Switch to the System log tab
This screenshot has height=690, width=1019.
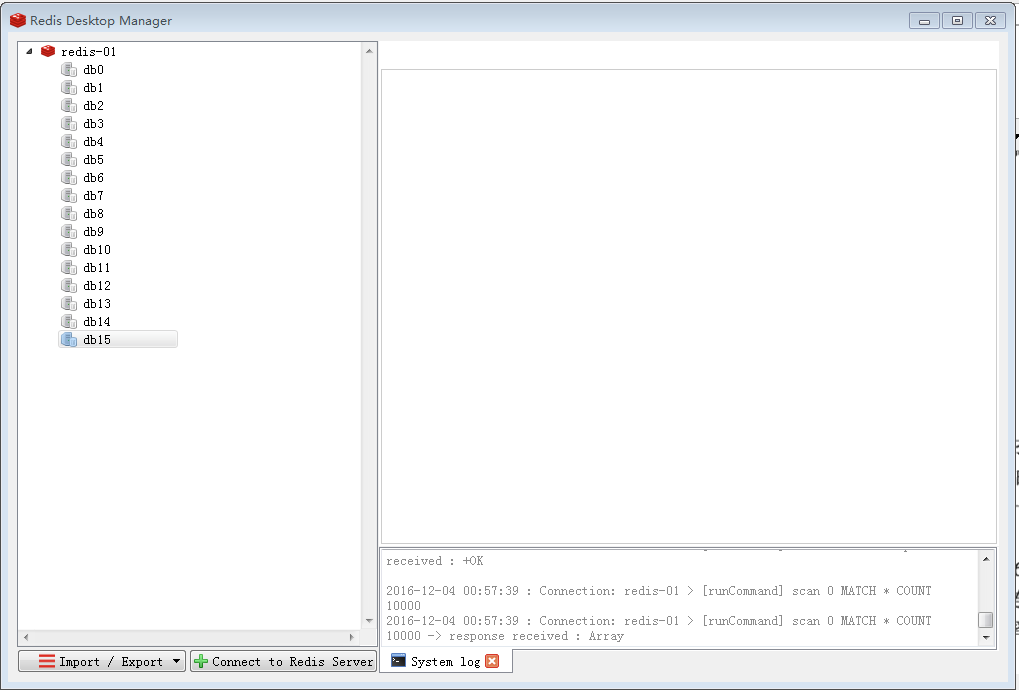[x=445, y=661]
